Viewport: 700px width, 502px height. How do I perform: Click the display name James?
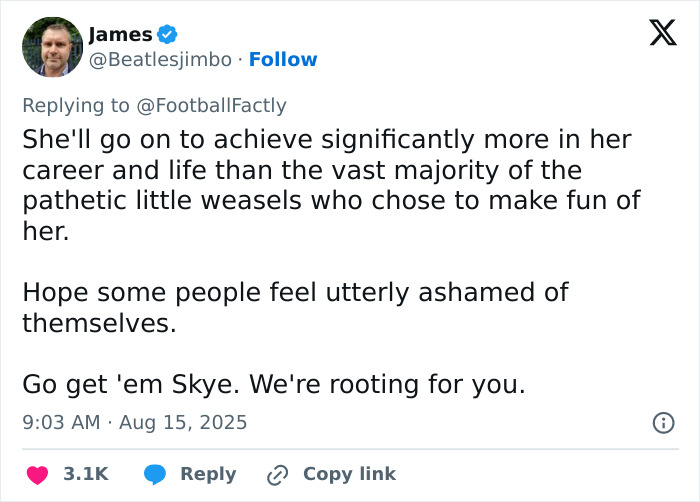(x=121, y=35)
